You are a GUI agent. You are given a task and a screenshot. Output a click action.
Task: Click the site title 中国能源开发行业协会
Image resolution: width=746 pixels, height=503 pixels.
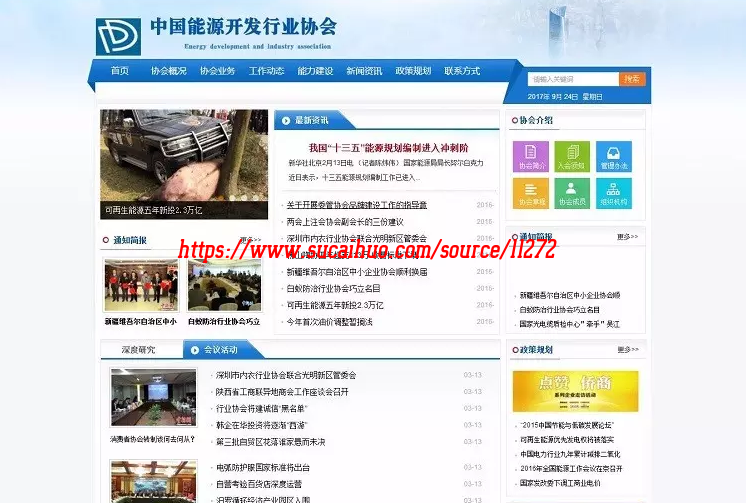tap(244, 27)
